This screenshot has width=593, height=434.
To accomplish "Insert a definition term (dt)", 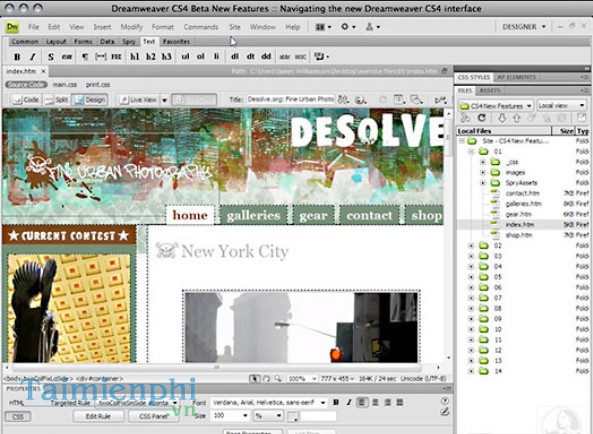I will tap(250, 57).
